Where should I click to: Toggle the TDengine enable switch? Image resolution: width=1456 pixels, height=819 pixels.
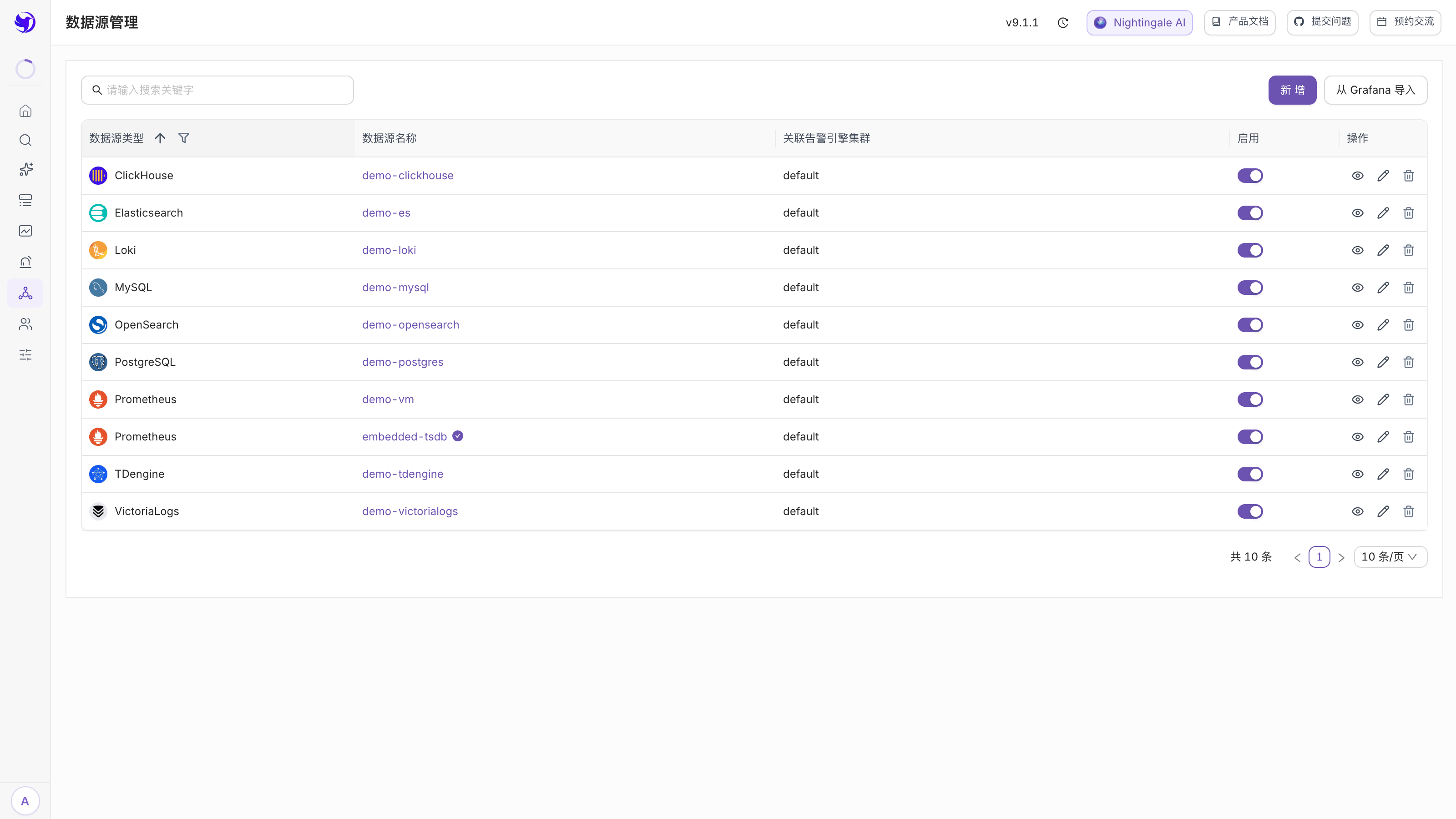coord(1250,474)
